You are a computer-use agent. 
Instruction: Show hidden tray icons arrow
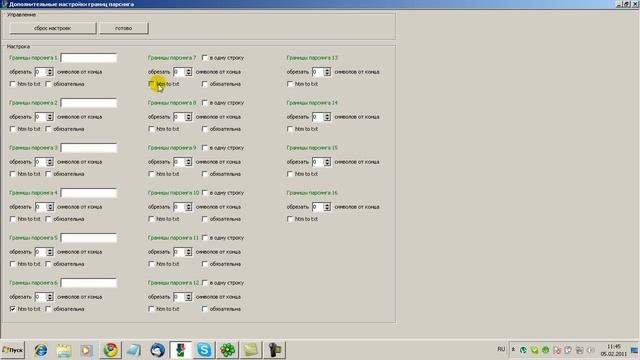click(513, 350)
